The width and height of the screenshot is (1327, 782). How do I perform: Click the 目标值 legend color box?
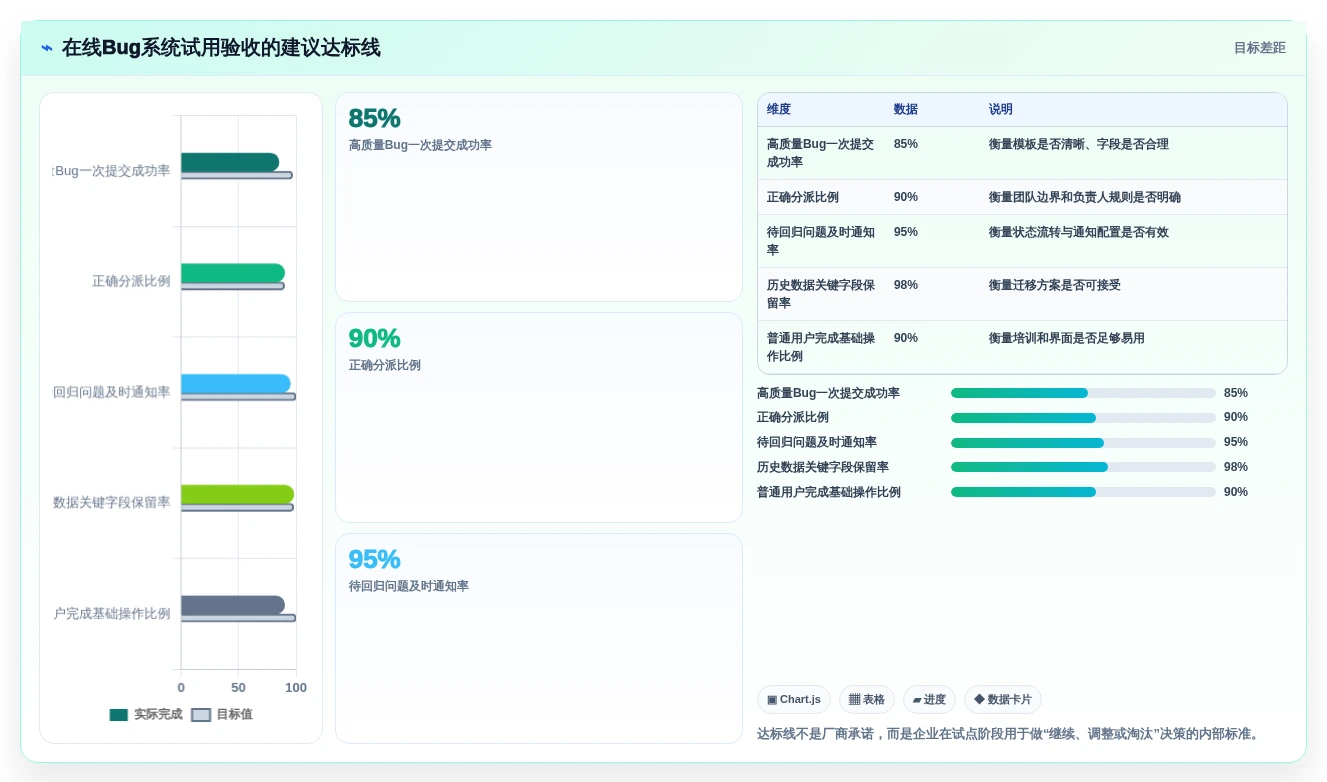(x=201, y=715)
